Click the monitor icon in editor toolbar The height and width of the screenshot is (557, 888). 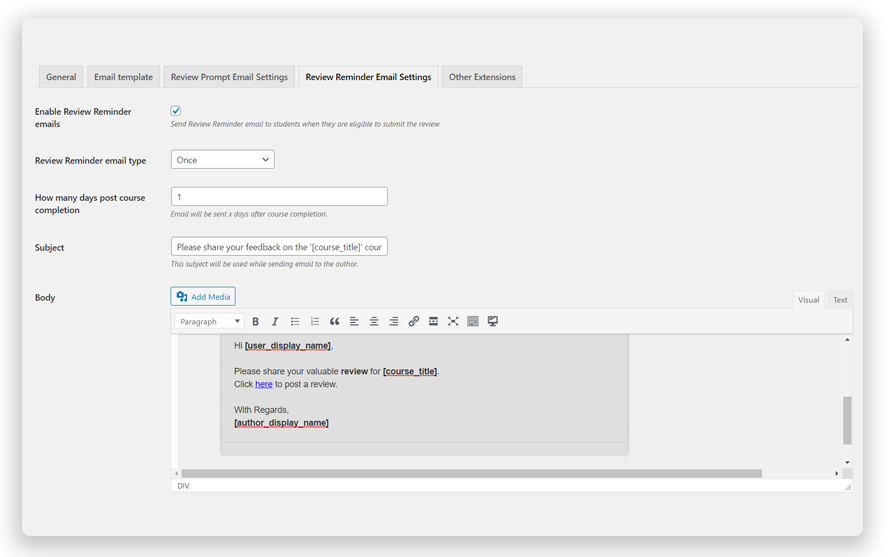(x=493, y=322)
